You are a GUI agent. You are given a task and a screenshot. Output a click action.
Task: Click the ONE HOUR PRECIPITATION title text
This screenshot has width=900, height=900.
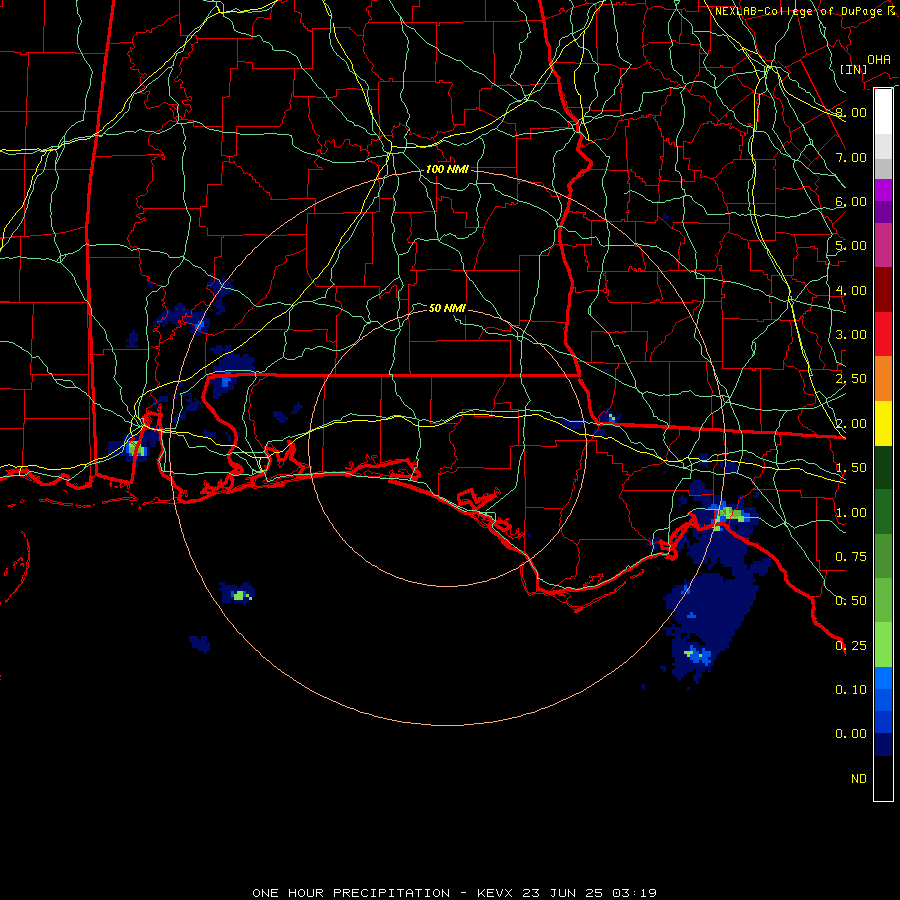[x=351, y=893]
